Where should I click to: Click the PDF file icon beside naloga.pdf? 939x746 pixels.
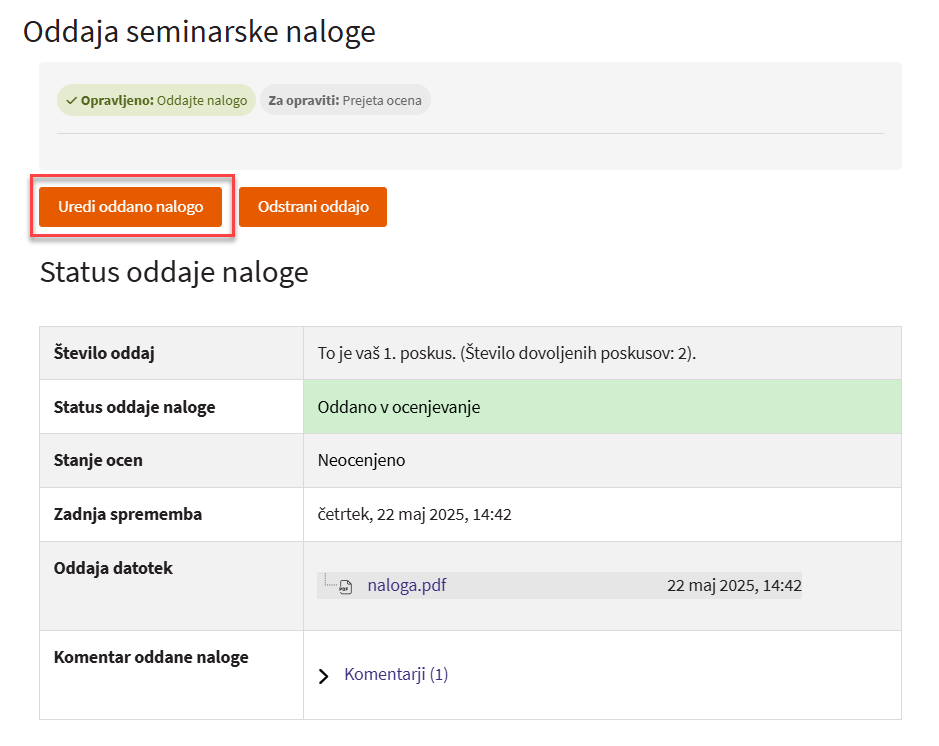[345, 587]
